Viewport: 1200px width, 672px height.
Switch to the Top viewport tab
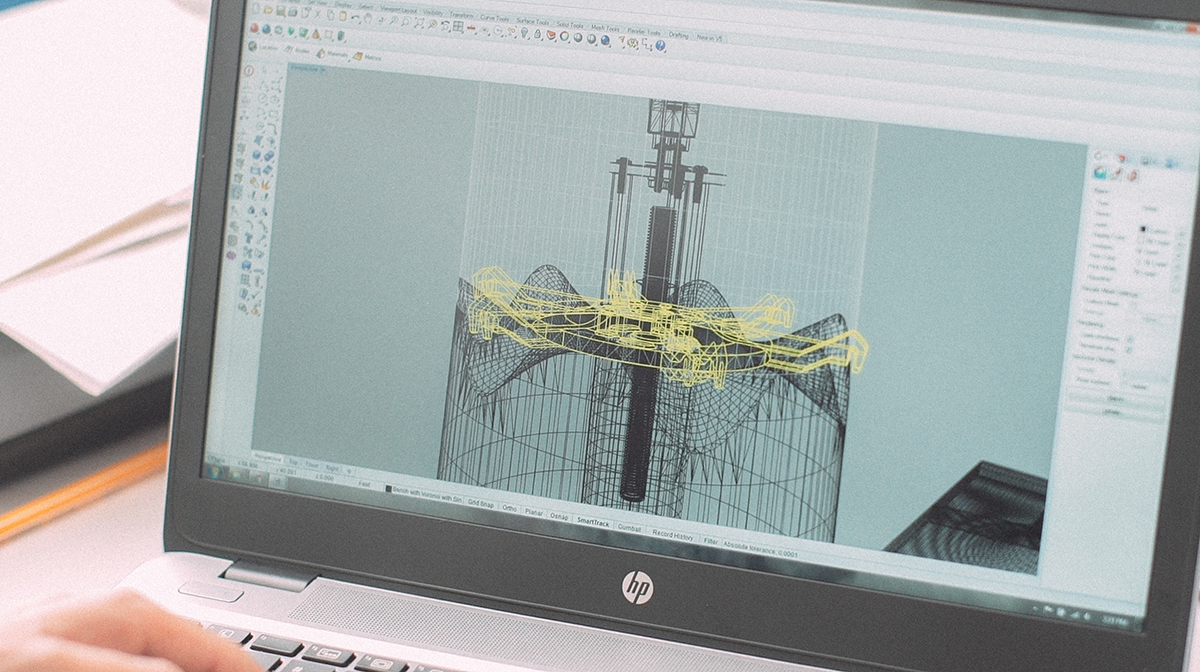(x=293, y=461)
